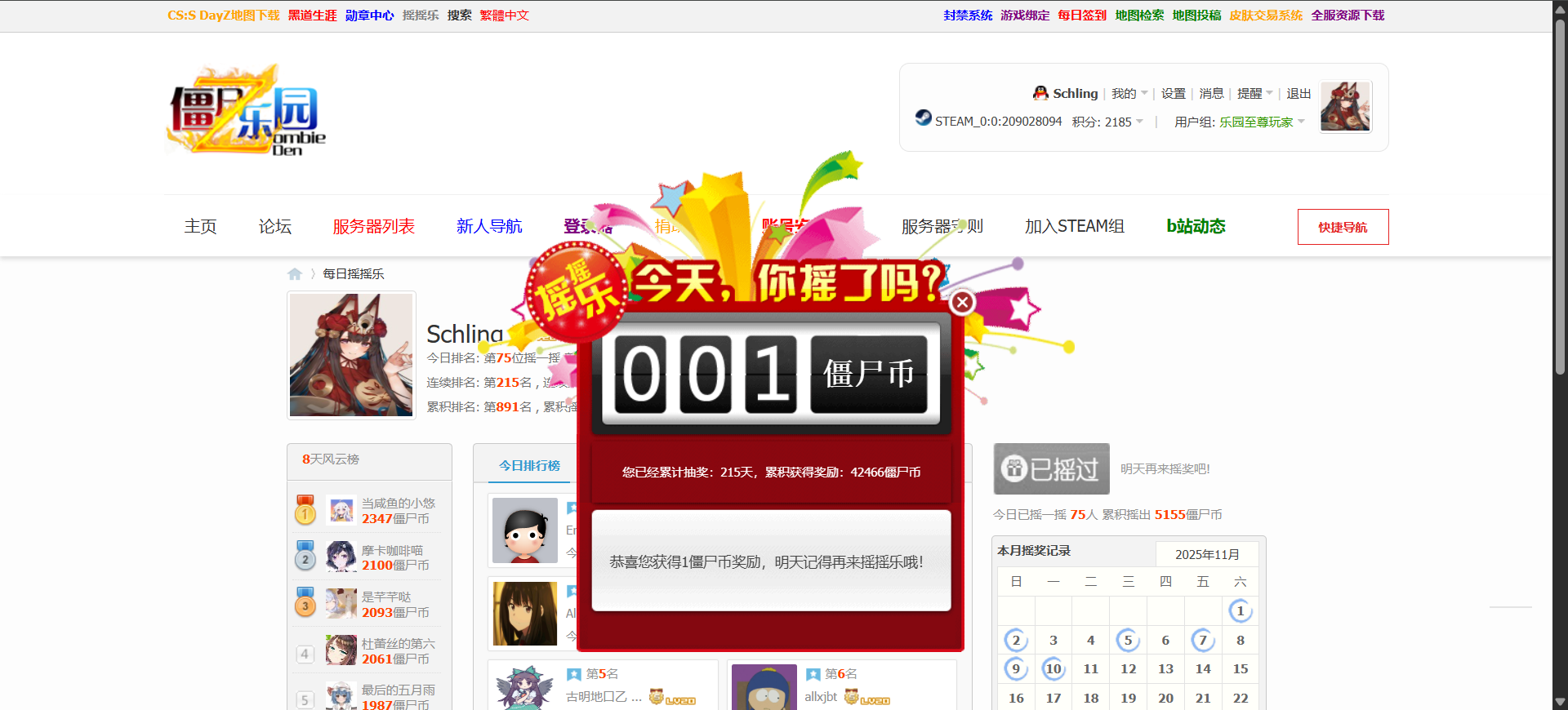
Task: Click the 快捷导航 button
Action: (1343, 227)
